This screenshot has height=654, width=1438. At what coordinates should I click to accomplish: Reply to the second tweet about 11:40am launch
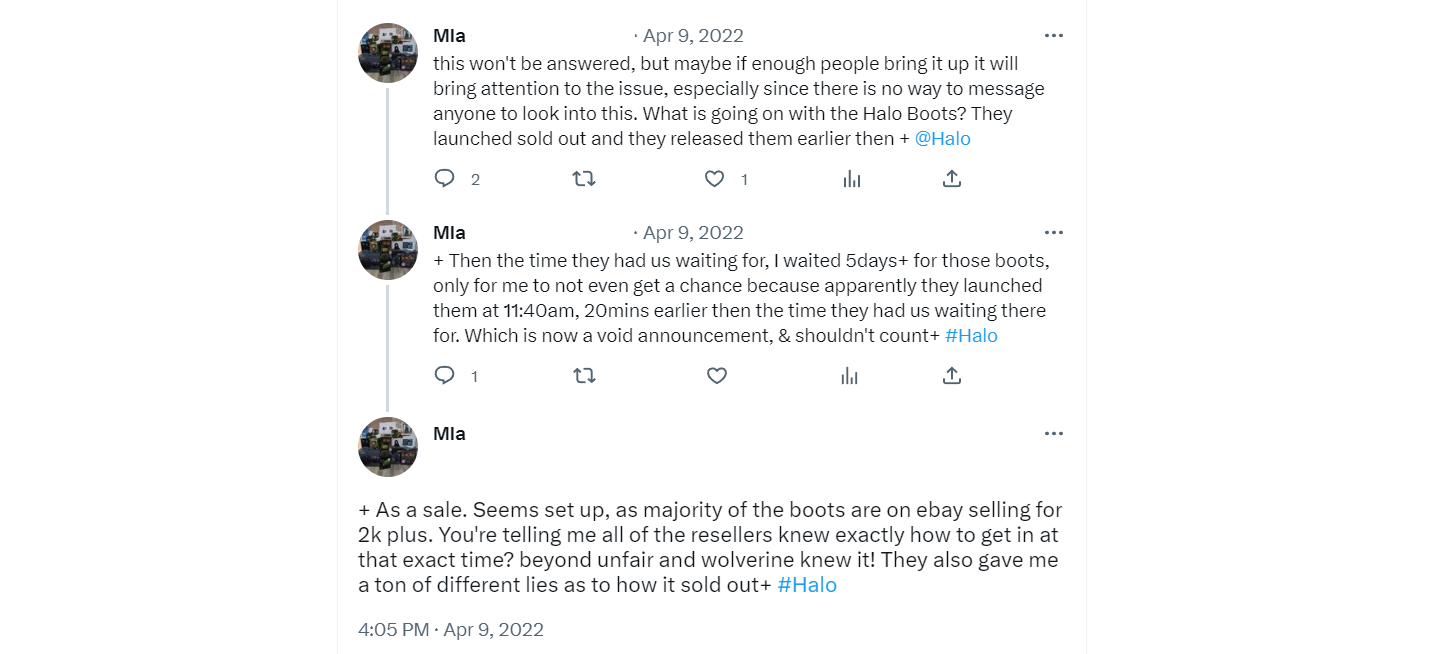click(x=445, y=376)
